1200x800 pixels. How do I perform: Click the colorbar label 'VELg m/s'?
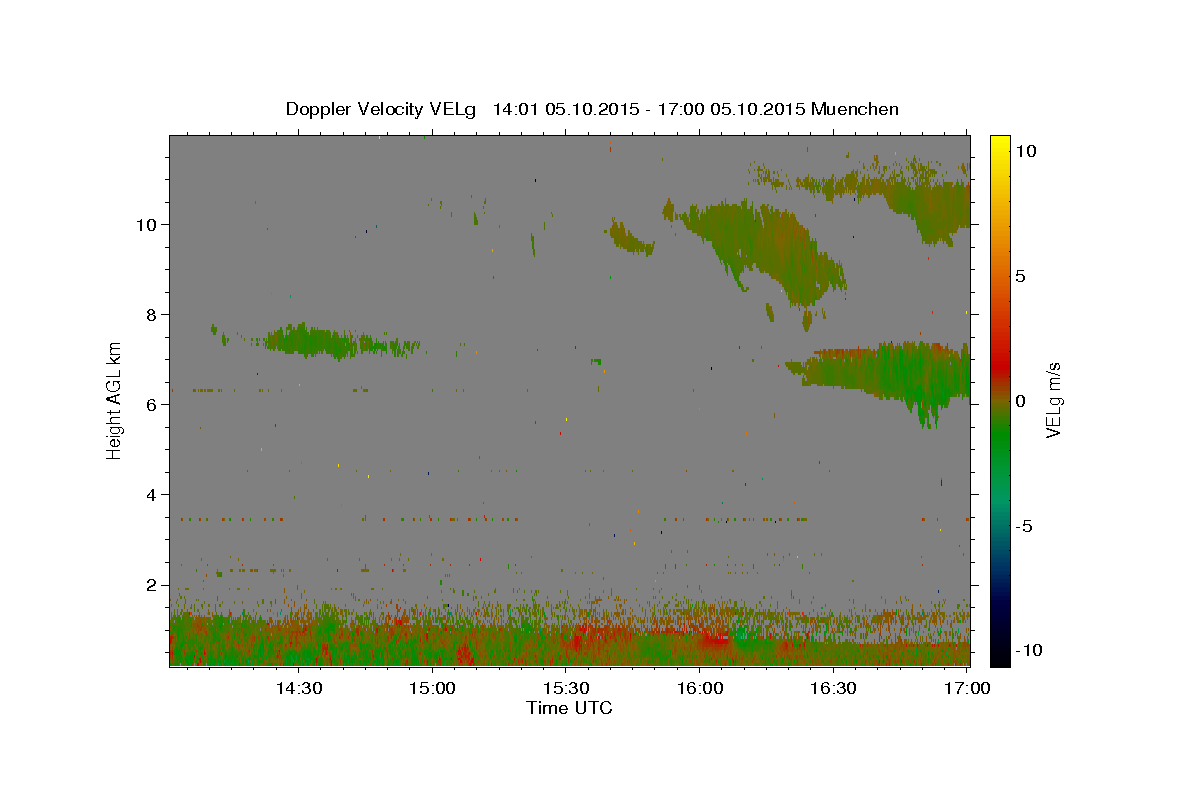click(x=1054, y=400)
